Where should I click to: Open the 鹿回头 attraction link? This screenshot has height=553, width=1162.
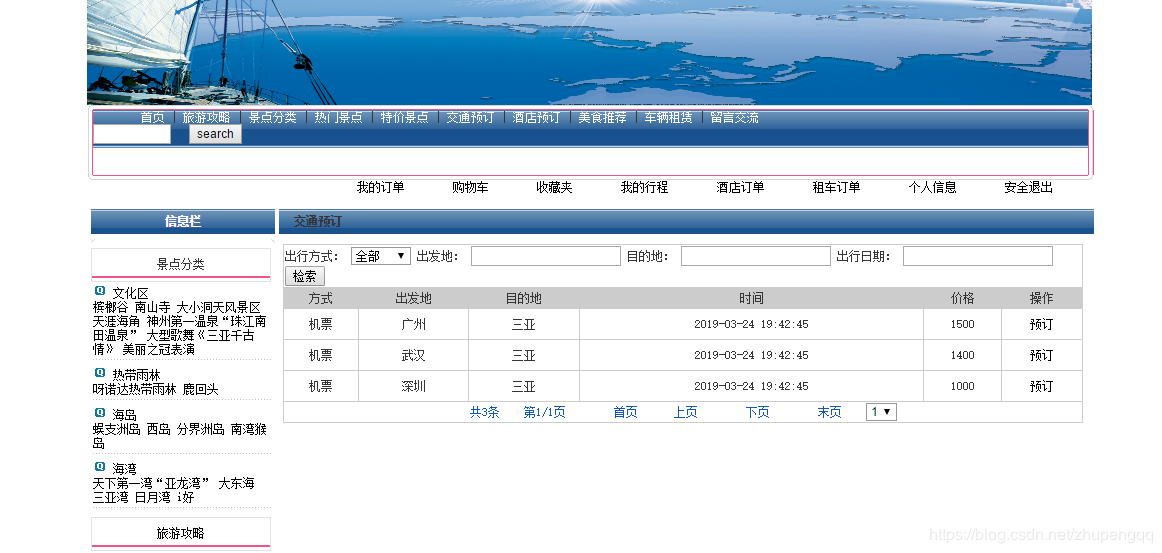(201, 389)
